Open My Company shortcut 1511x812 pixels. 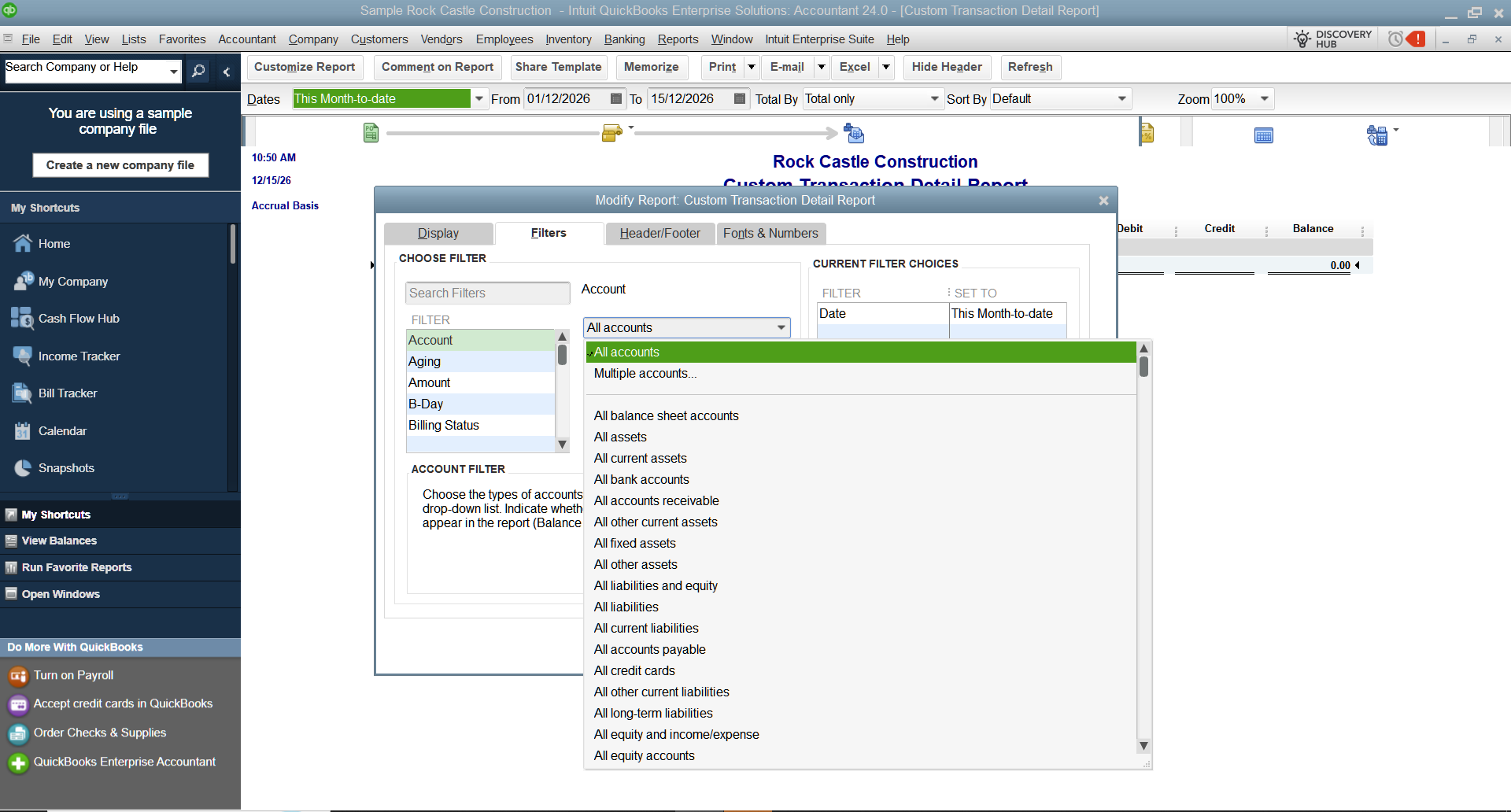click(73, 282)
